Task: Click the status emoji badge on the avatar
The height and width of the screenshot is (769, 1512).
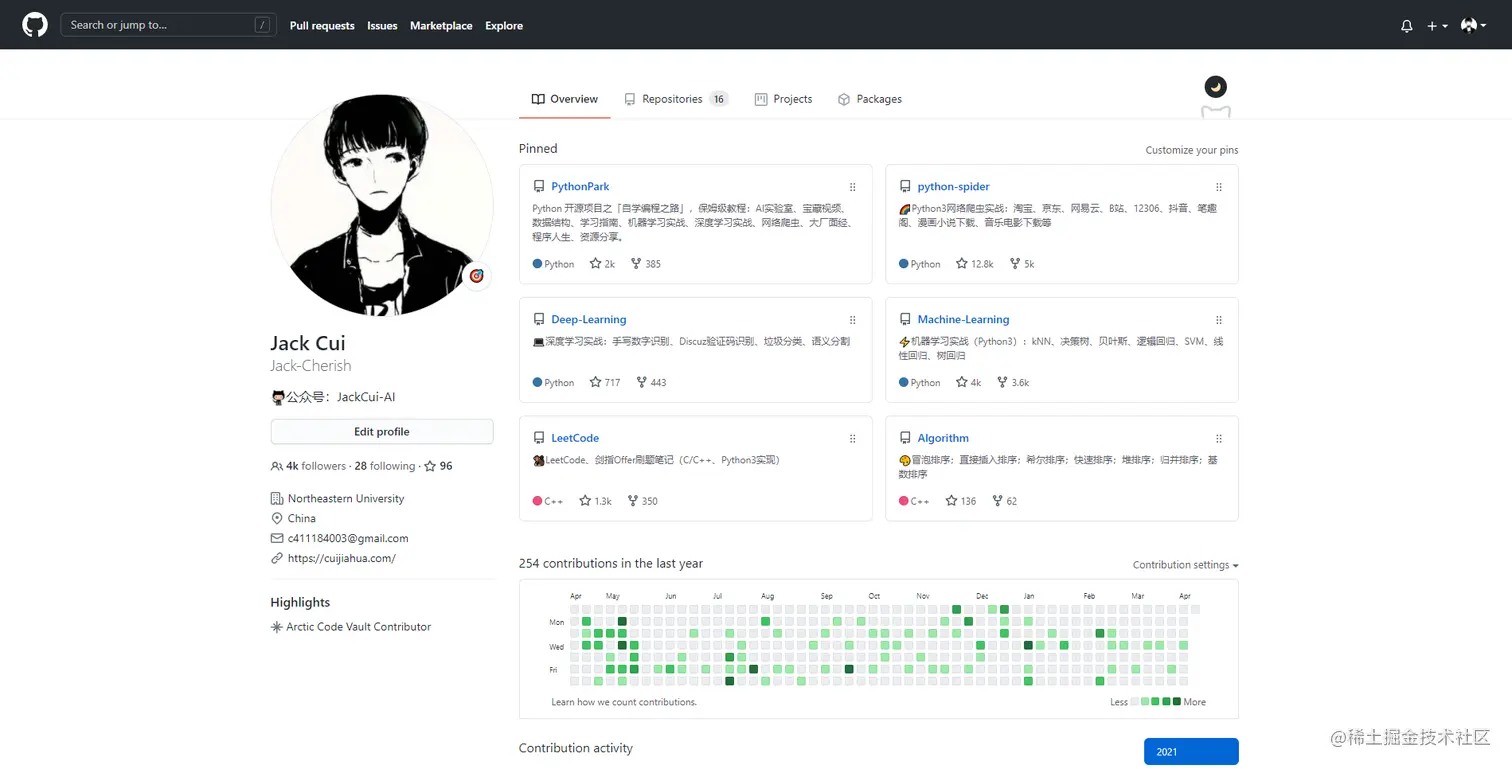Action: pyautogui.click(x=477, y=276)
